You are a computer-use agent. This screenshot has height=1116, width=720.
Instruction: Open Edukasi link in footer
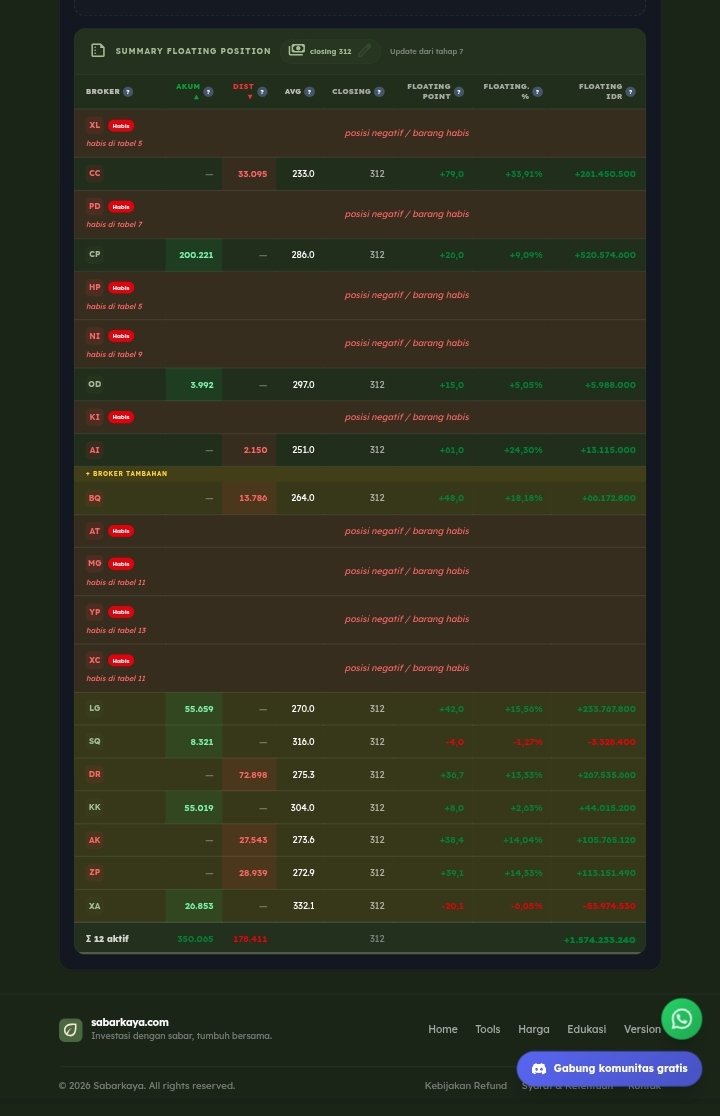pyautogui.click(x=586, y=1029)
